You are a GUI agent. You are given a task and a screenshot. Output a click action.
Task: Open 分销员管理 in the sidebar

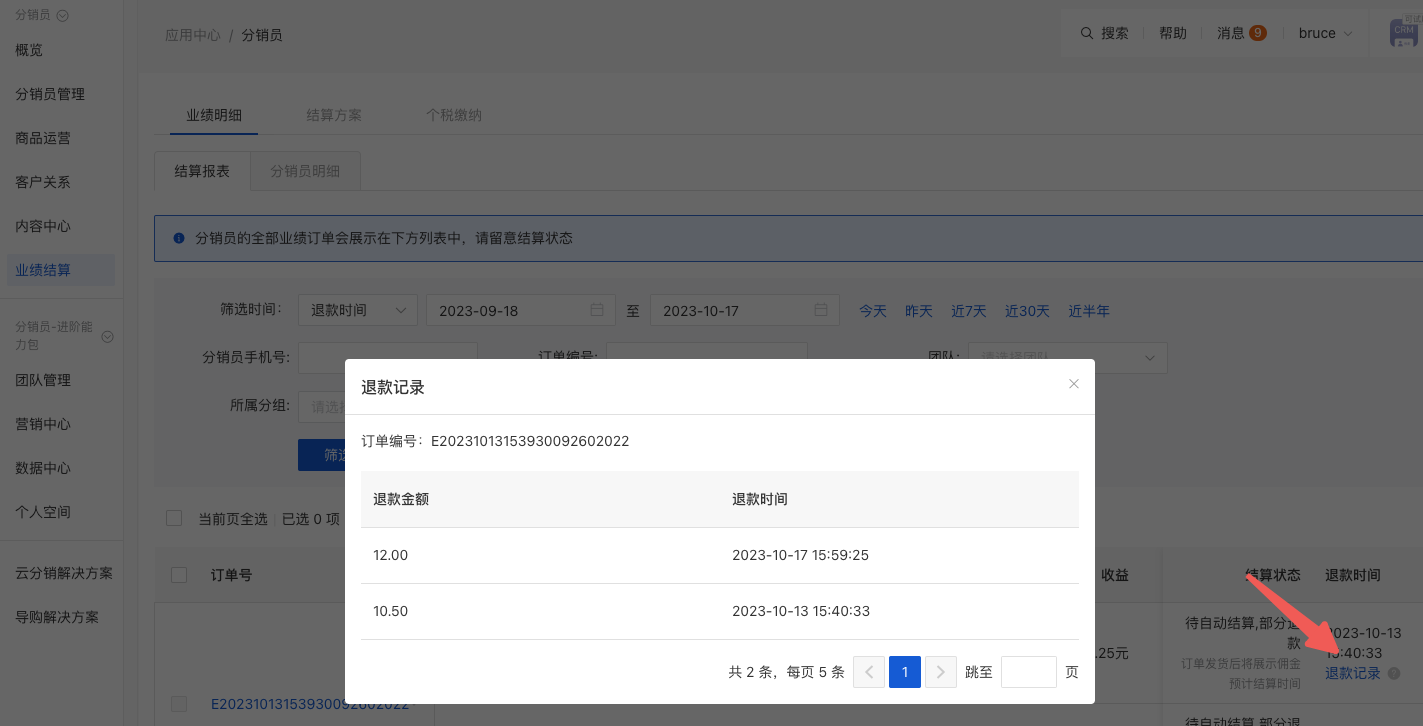(50, 94)
